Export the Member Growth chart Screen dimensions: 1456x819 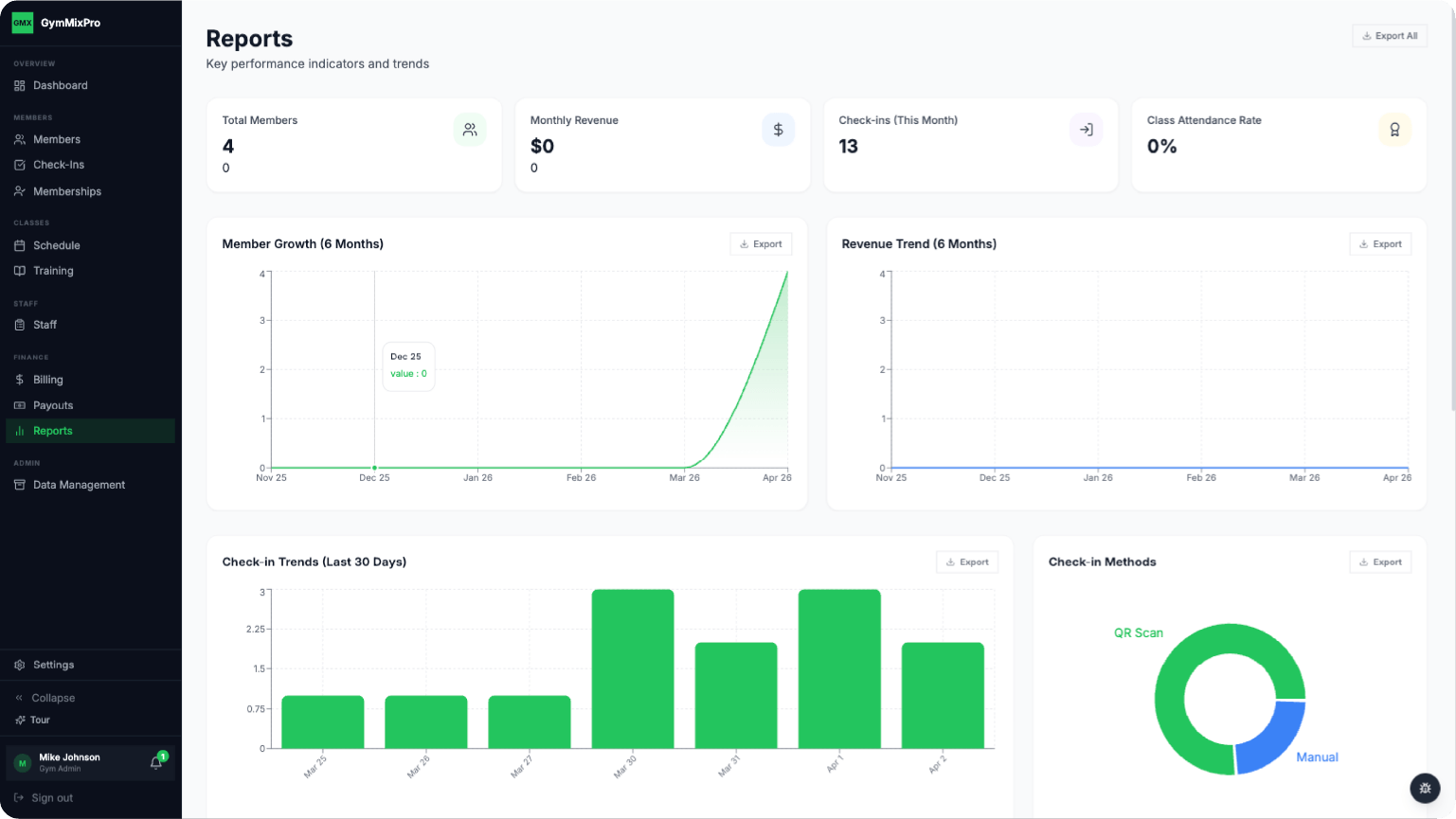pyautogui.click(x=761, y=243)
